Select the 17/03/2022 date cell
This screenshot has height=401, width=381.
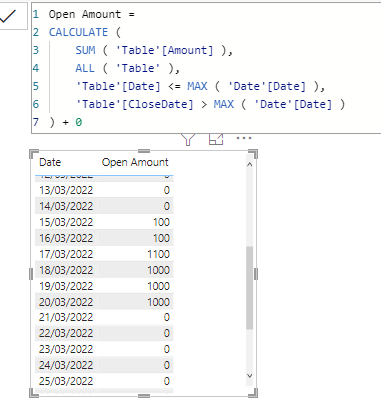(x=66, y=254)
